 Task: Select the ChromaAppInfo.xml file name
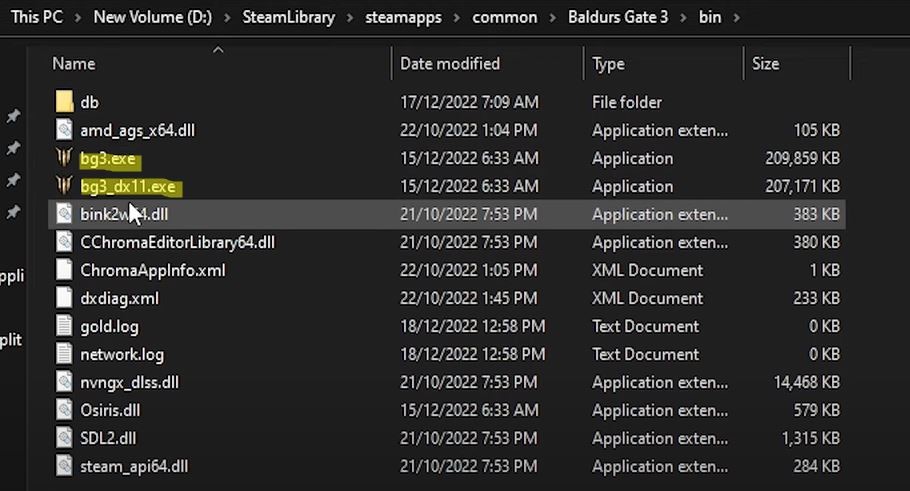click(x=153, y=270)
